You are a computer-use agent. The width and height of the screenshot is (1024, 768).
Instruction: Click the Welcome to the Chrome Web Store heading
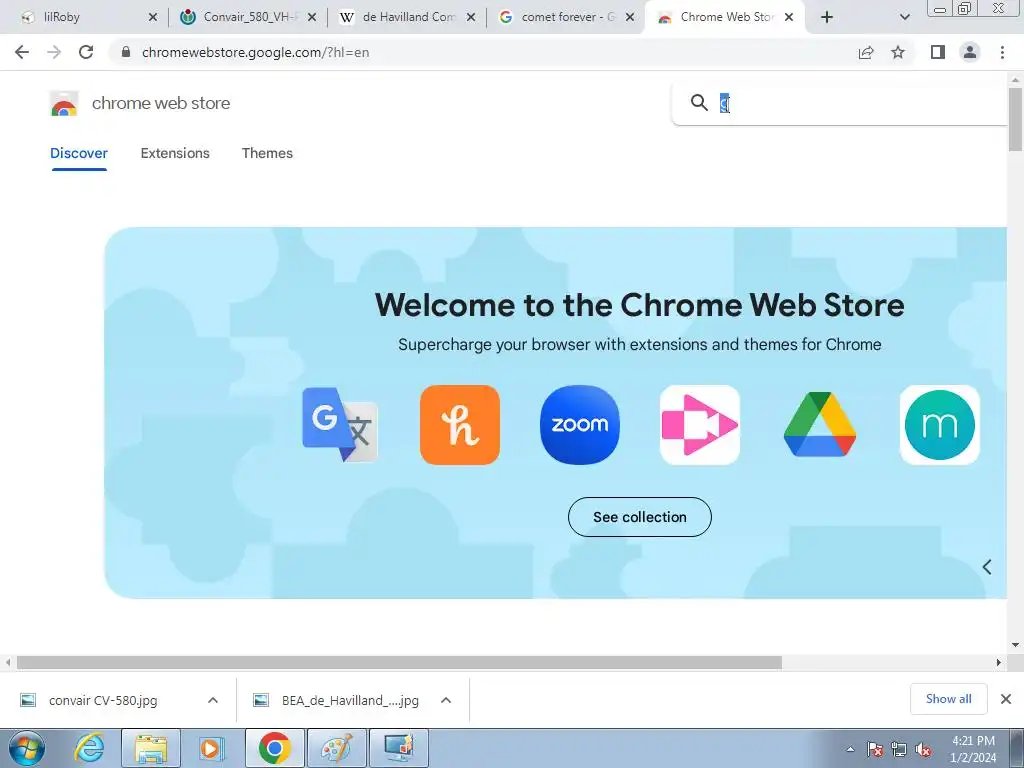point(639,305)
